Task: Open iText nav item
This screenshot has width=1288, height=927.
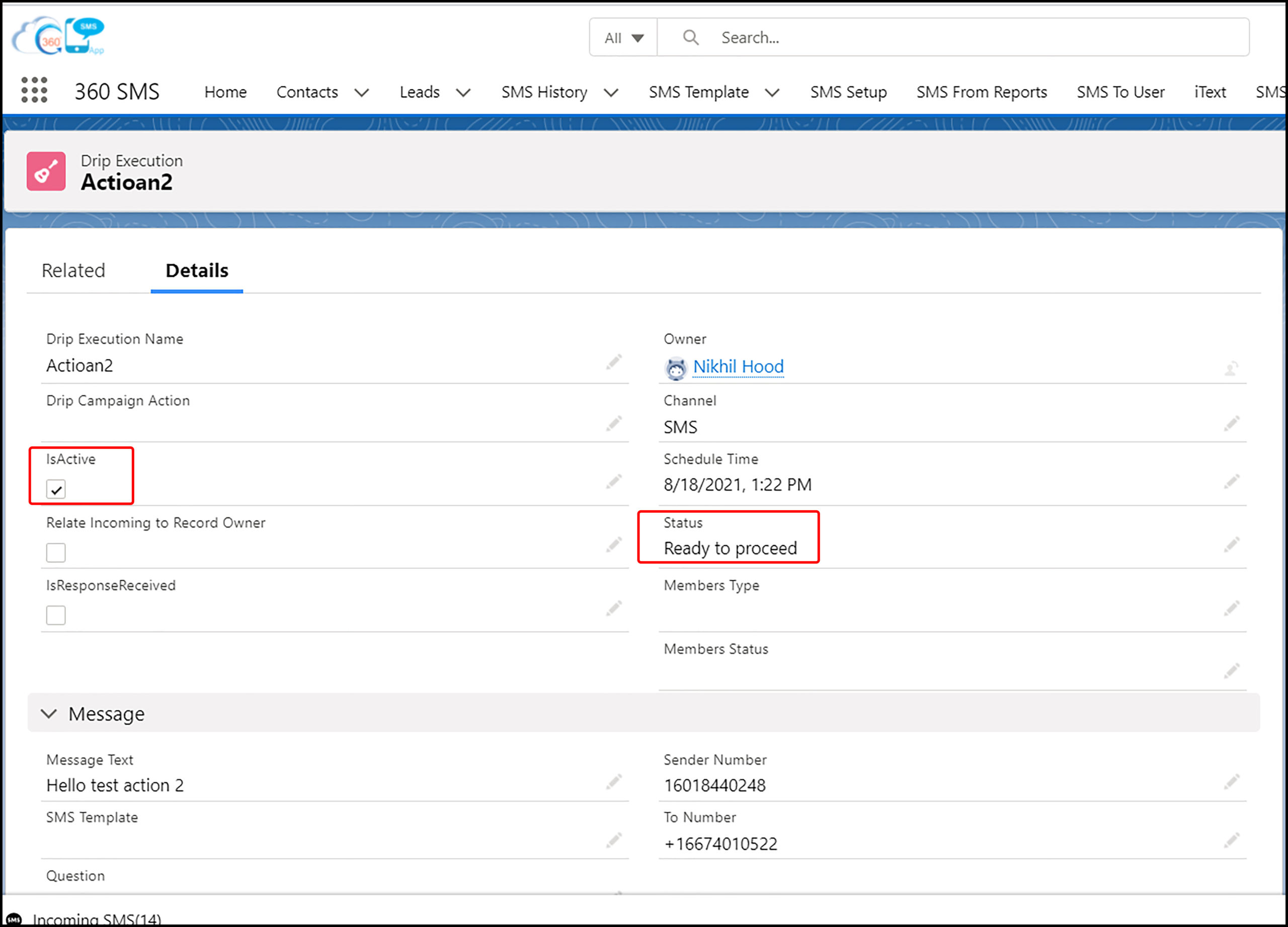Action: 1210,92
